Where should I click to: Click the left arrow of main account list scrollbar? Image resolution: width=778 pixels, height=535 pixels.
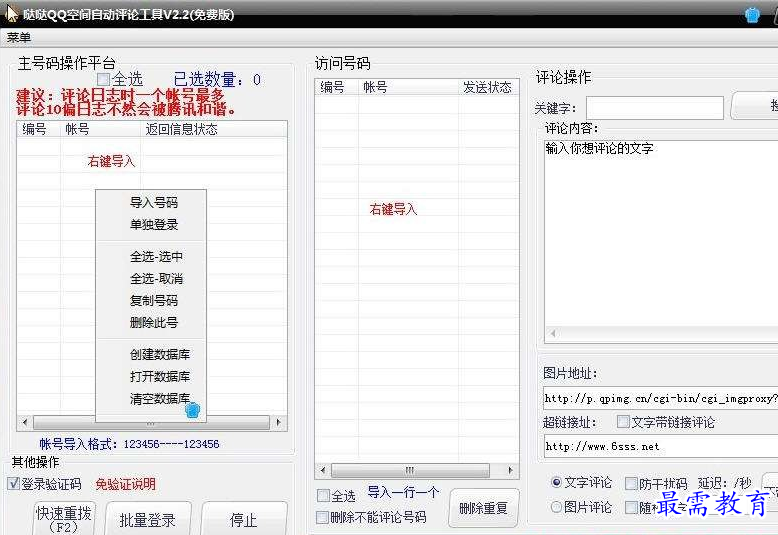point(25,422)
